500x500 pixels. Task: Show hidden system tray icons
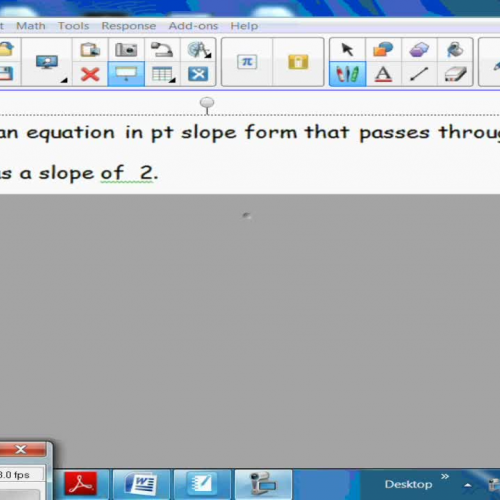coord(468,485)
